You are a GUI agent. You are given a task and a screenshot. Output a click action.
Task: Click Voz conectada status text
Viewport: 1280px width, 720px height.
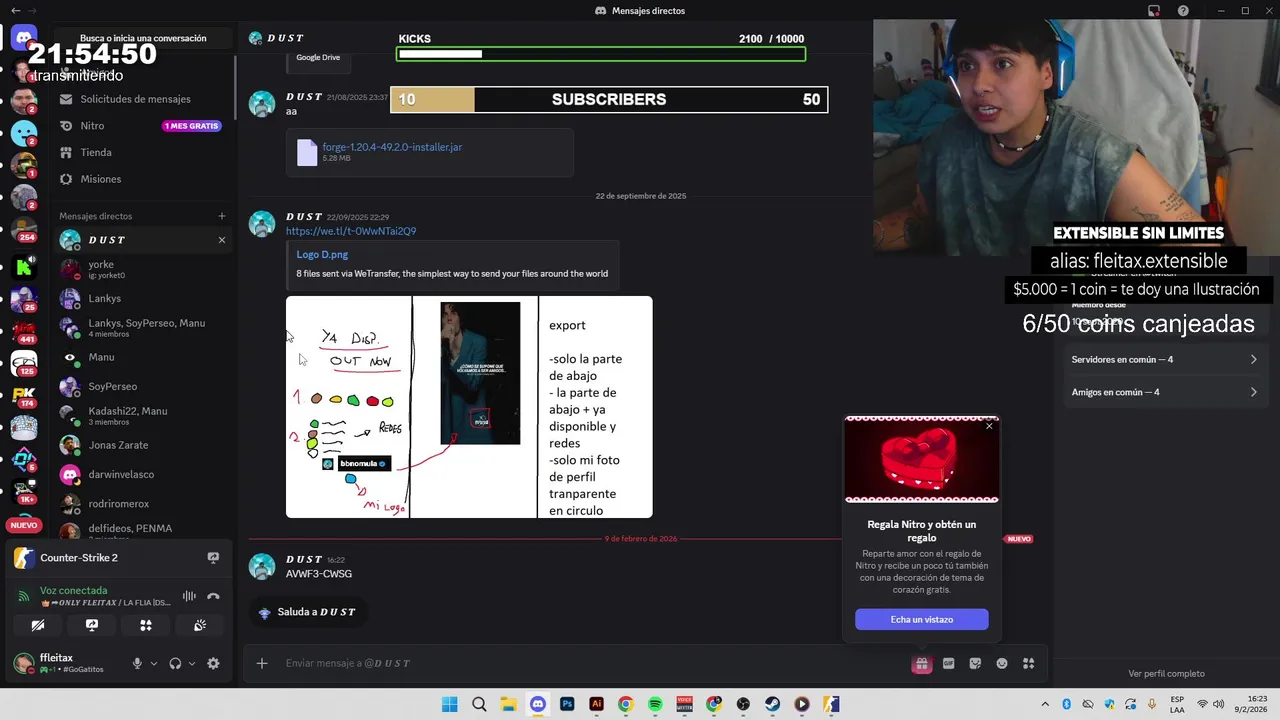pyautogui.click(x=73, y=591)
